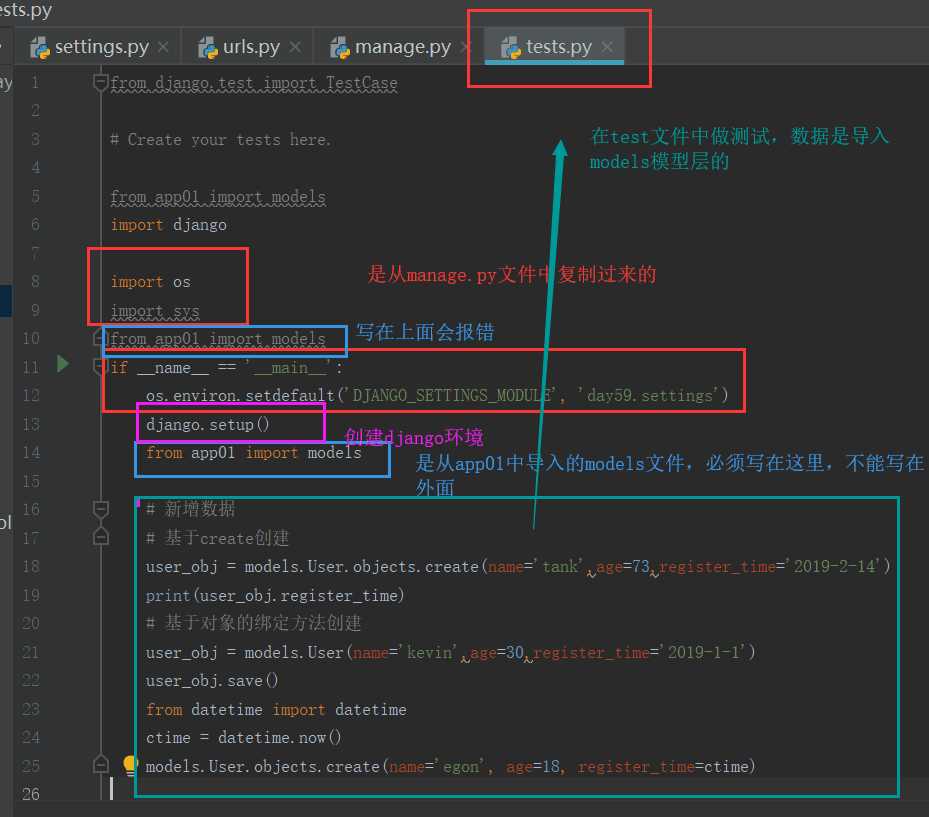Click the 'import sys' statement on line 9
The image size is (929, 817).
coord(155,311)
